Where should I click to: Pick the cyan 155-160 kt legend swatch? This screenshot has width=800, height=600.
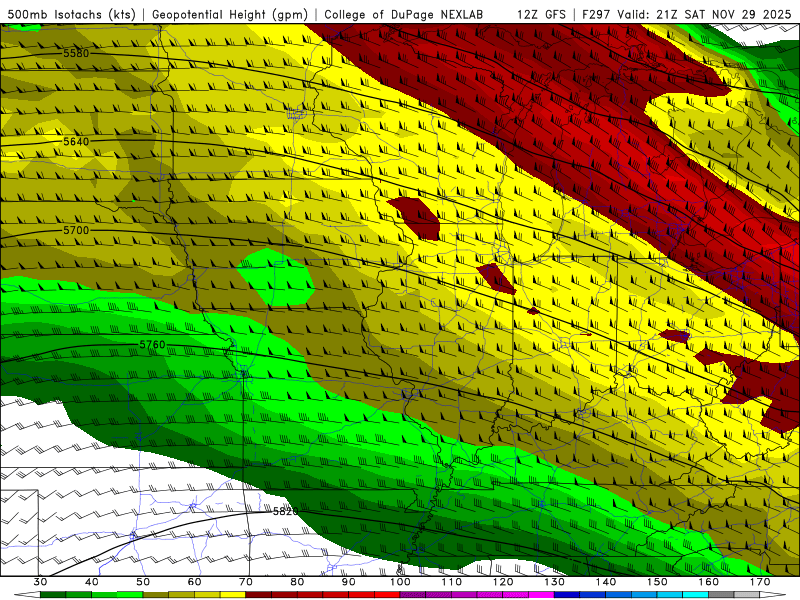(x=696, y=595)
